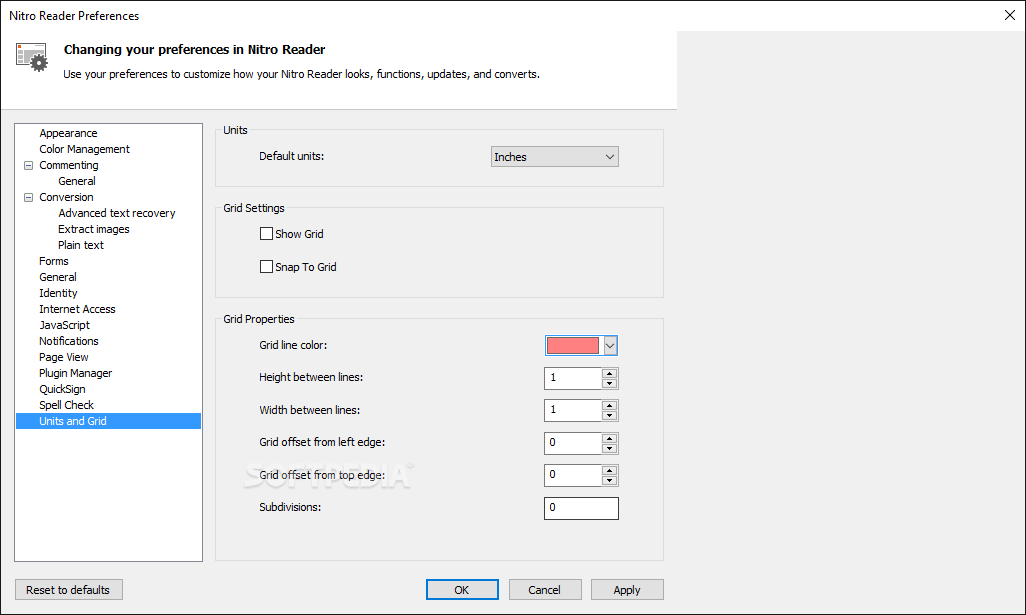Click the Subdivisions input field
The height and width of the screenshot is (615, 1026).
(x=581, y=508)
